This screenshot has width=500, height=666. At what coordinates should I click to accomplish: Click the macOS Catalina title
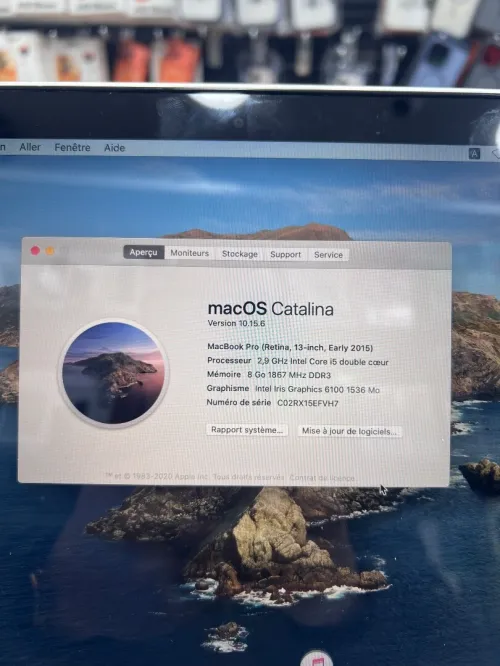pos(271,309)
